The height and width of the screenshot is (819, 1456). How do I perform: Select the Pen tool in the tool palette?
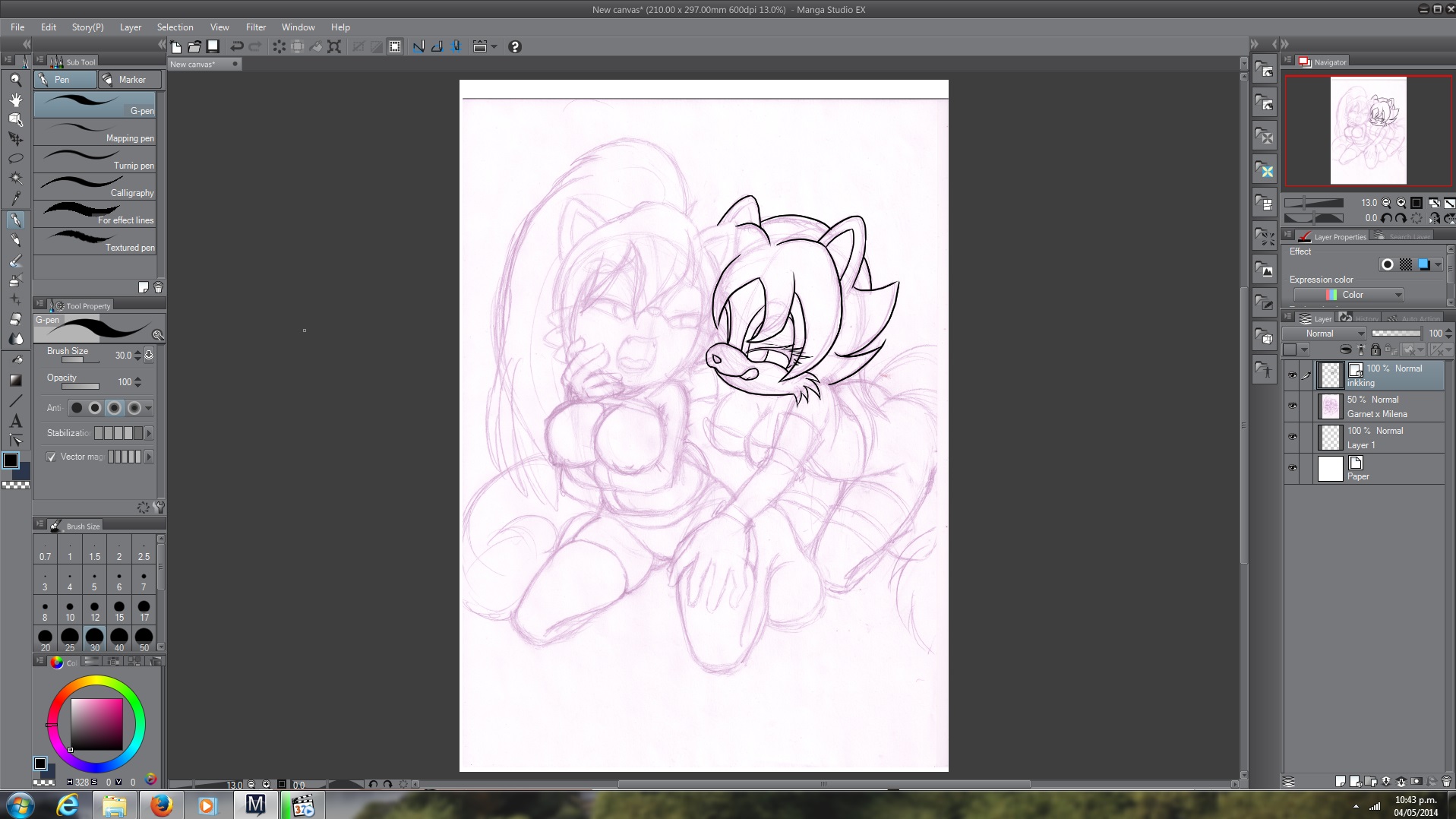point(15,220)
